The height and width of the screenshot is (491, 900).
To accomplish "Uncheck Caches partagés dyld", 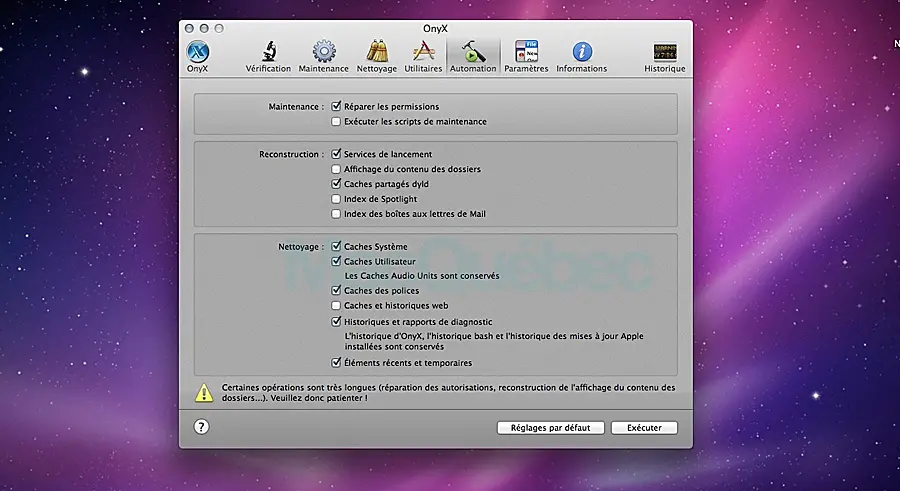I will point(336,184).
